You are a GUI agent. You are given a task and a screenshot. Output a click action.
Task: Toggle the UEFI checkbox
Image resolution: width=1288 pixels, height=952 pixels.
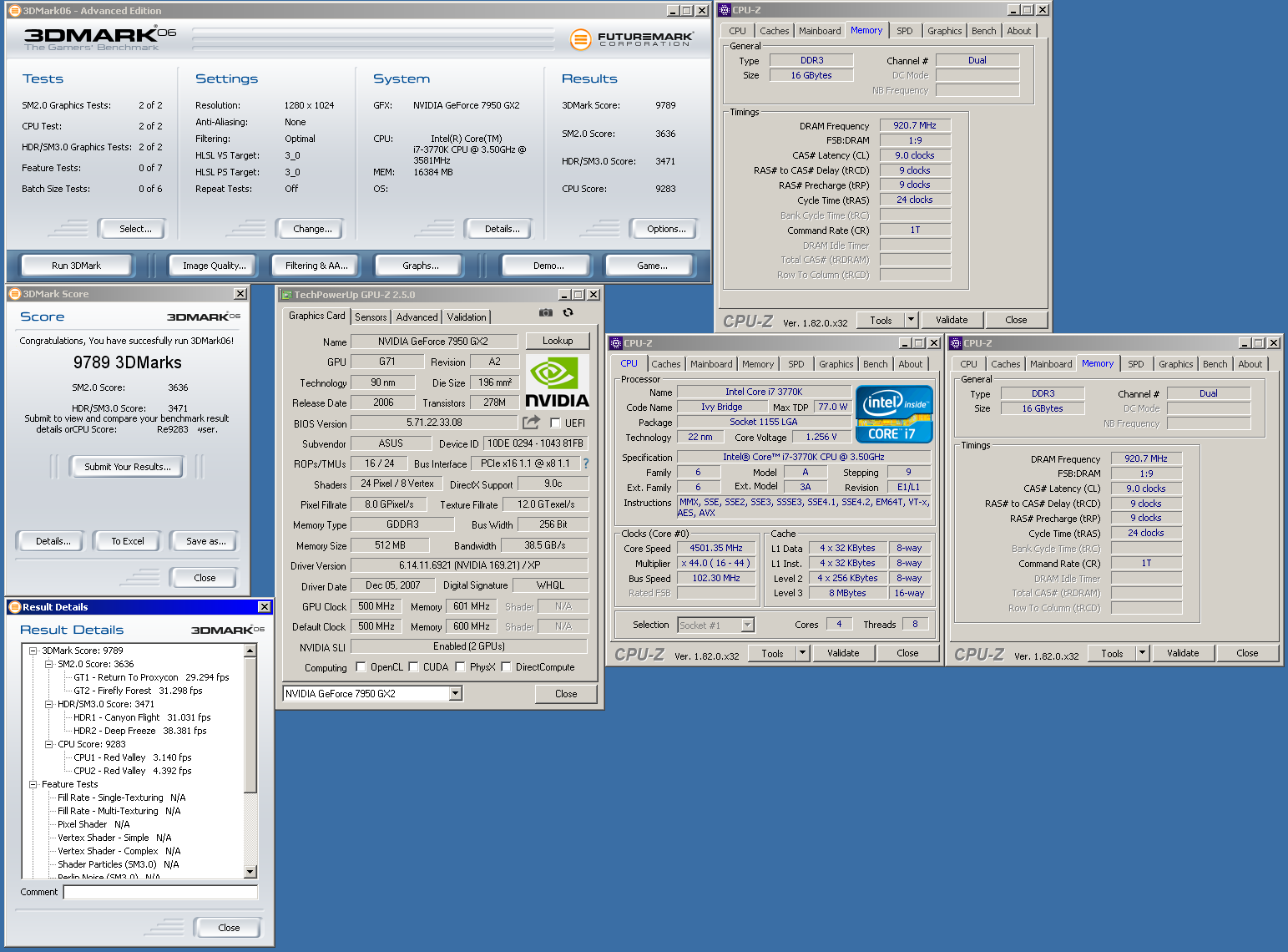point(555,423)
